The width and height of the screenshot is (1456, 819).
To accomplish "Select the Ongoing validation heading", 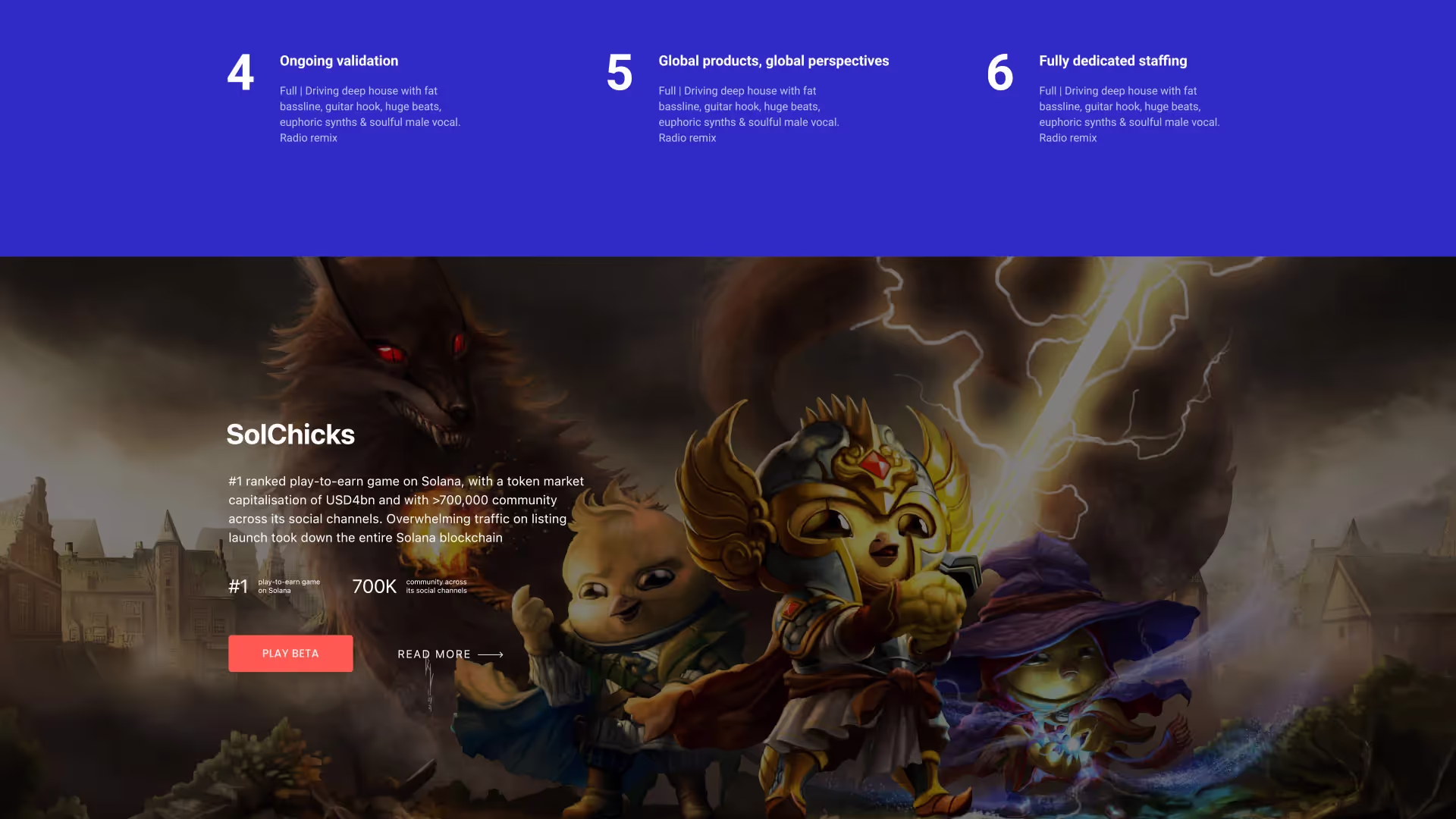I will pyautogui.click(x=339, y=61).
